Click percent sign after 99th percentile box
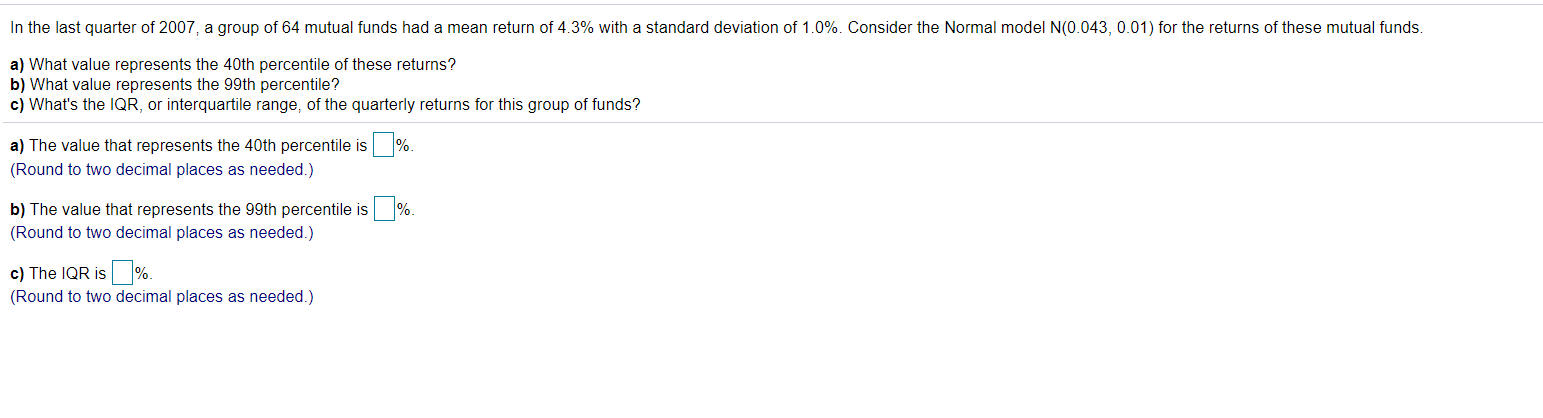This screenshot has width=1543, height=418. click(x=404, y=209)
